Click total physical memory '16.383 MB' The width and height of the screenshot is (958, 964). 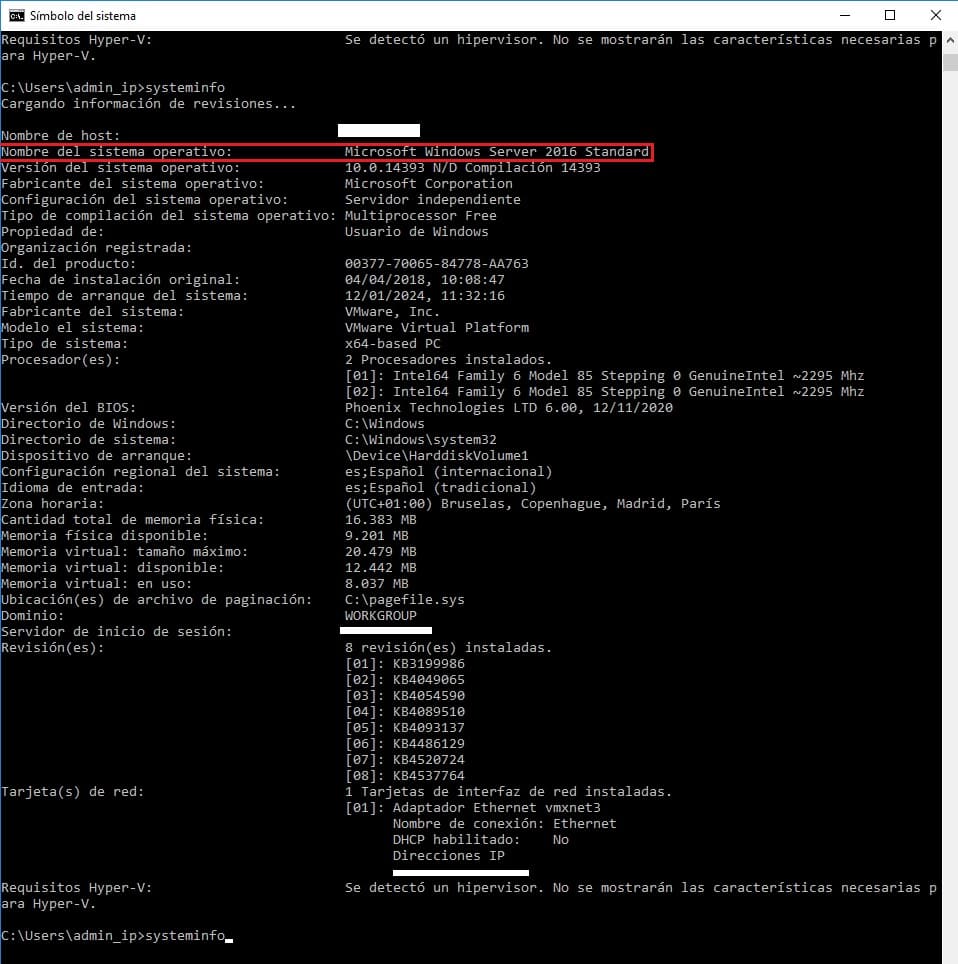coord(381,519)
